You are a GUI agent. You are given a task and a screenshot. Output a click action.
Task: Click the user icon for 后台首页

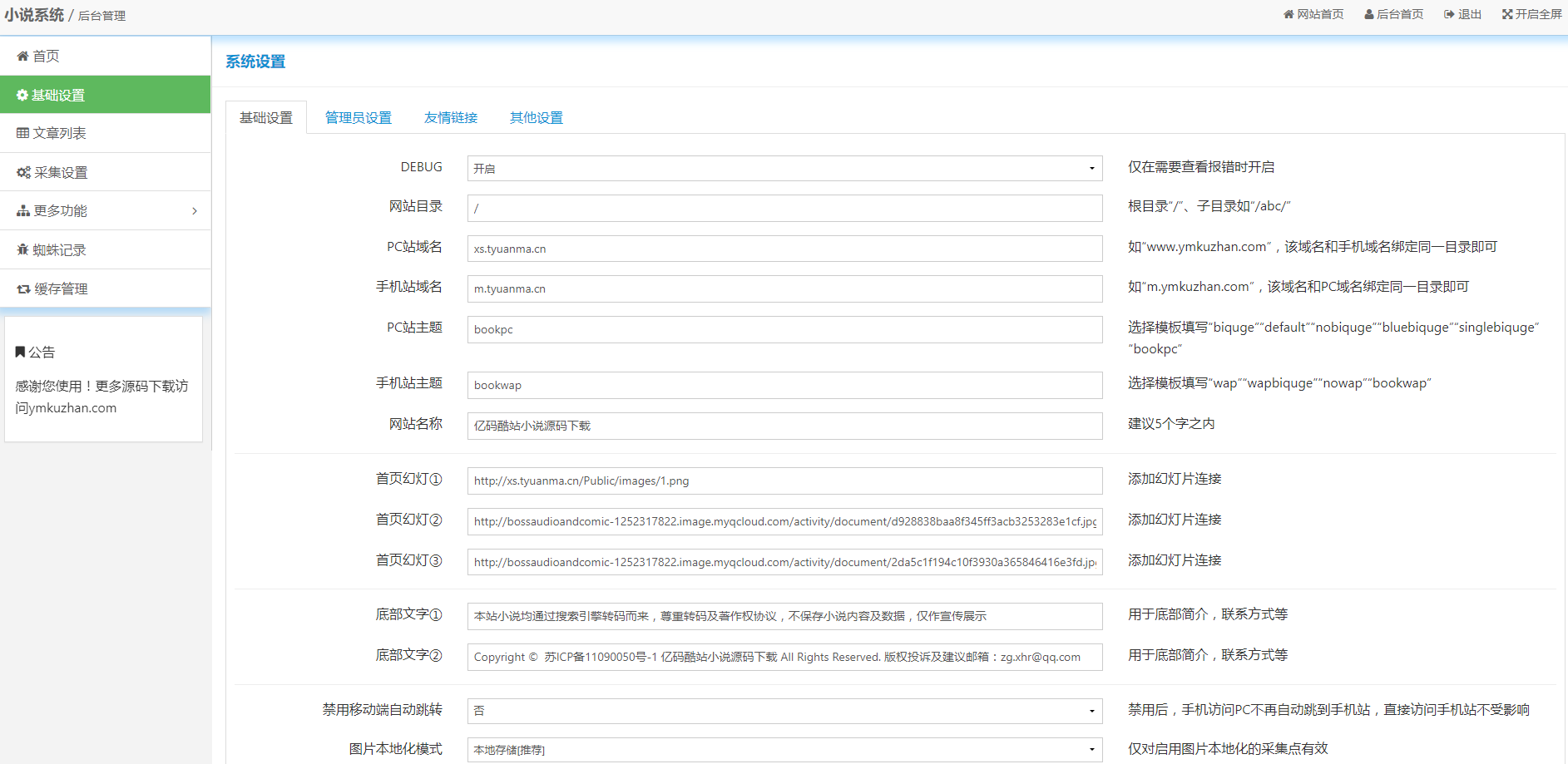[1369, 14]
